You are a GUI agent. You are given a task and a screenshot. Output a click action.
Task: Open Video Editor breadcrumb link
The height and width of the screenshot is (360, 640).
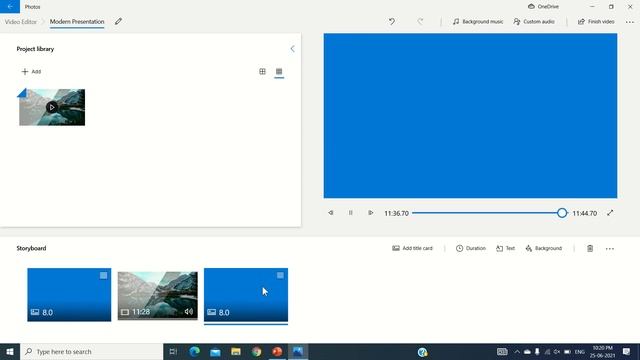[21, 22]
